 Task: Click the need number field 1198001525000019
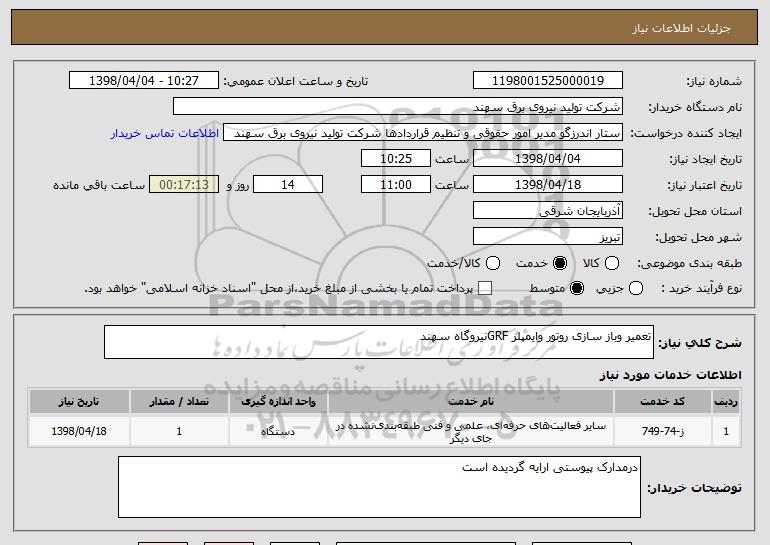548,81
